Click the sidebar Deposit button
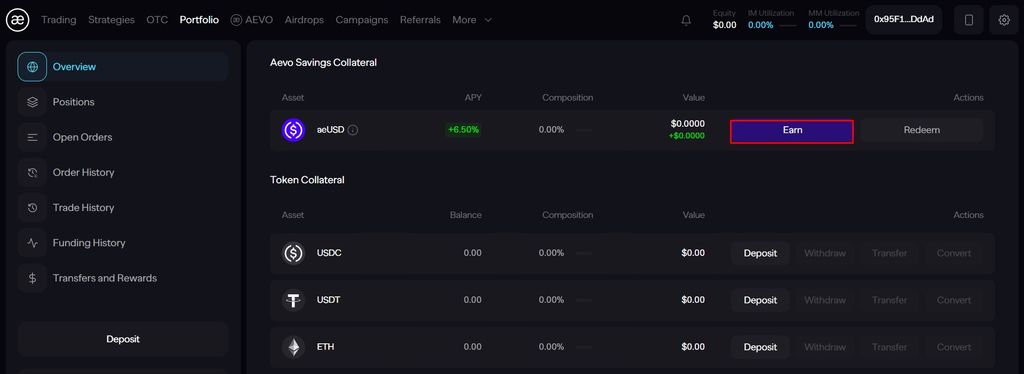The image size is (1024, 374). [123, 339]
